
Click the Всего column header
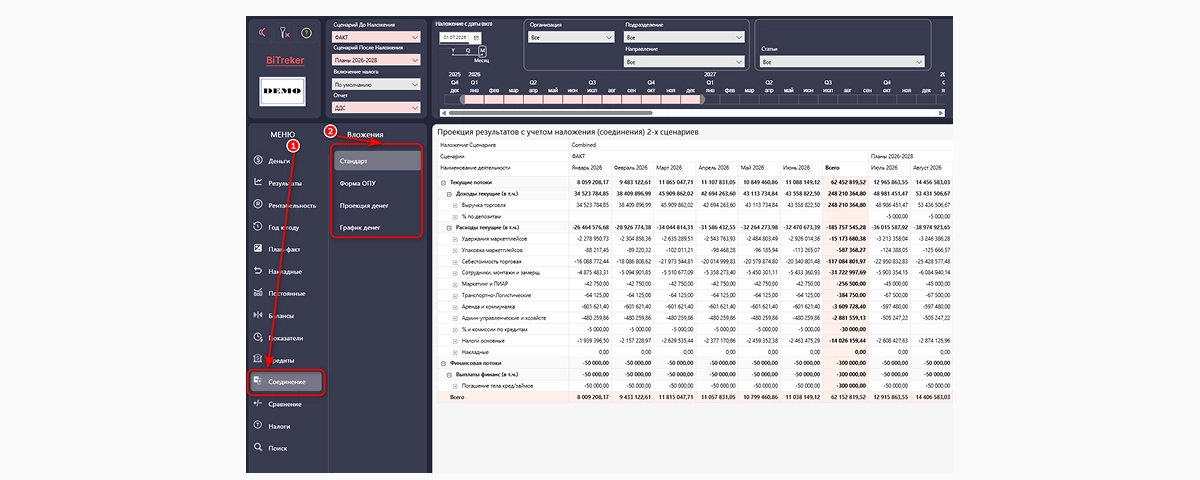(832, 168)
